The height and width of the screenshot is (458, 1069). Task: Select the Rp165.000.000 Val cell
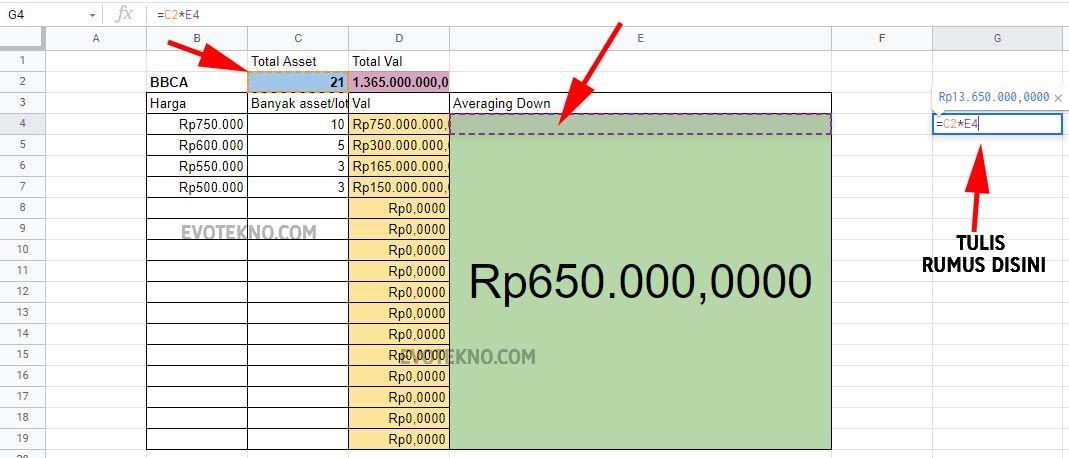(x=399, y=166)
